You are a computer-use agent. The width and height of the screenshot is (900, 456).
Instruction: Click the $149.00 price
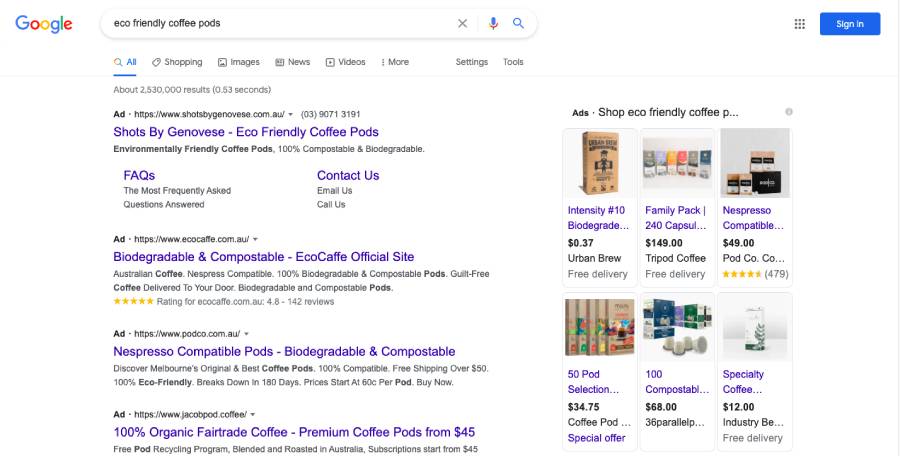664,243
